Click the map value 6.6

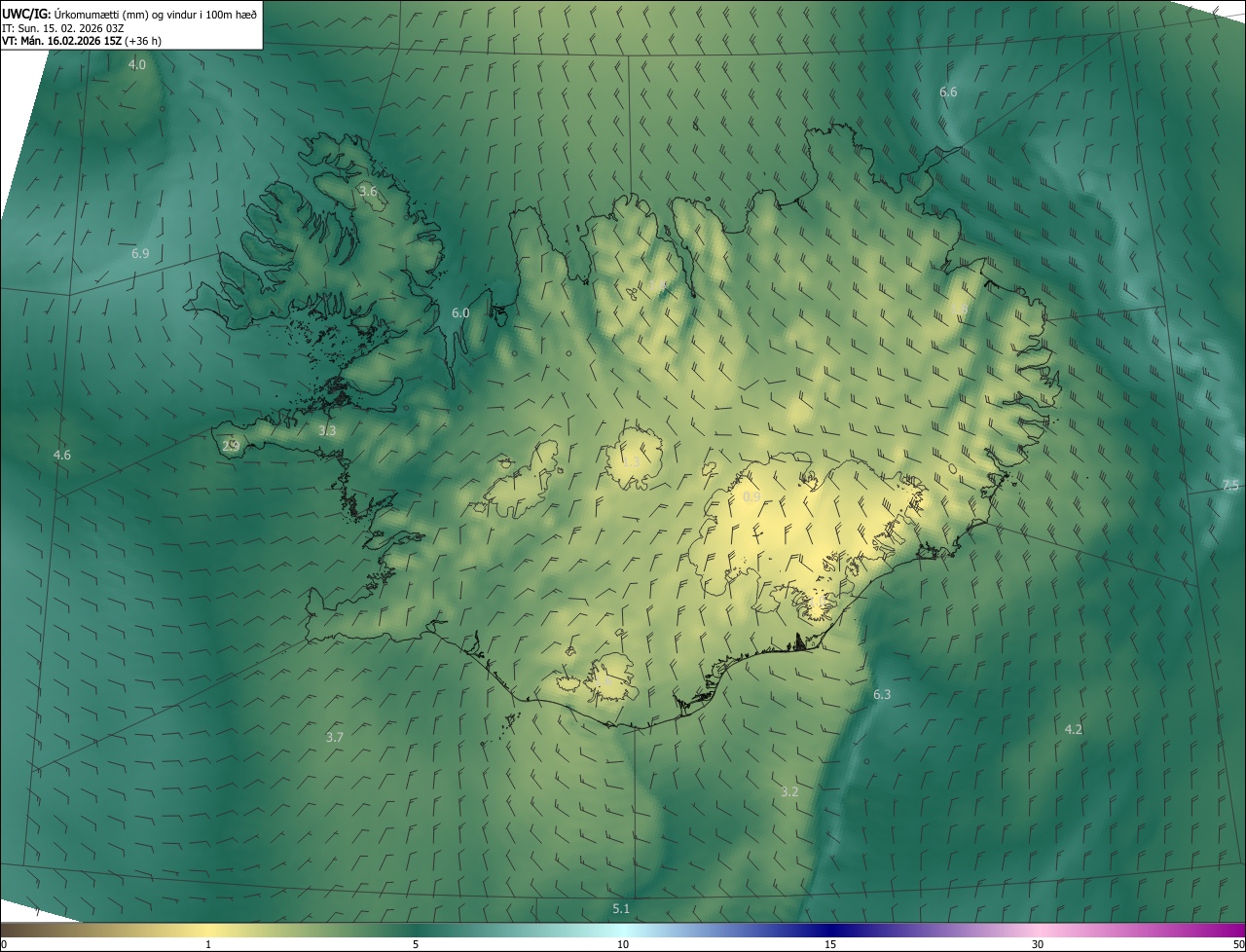point(948,92)
